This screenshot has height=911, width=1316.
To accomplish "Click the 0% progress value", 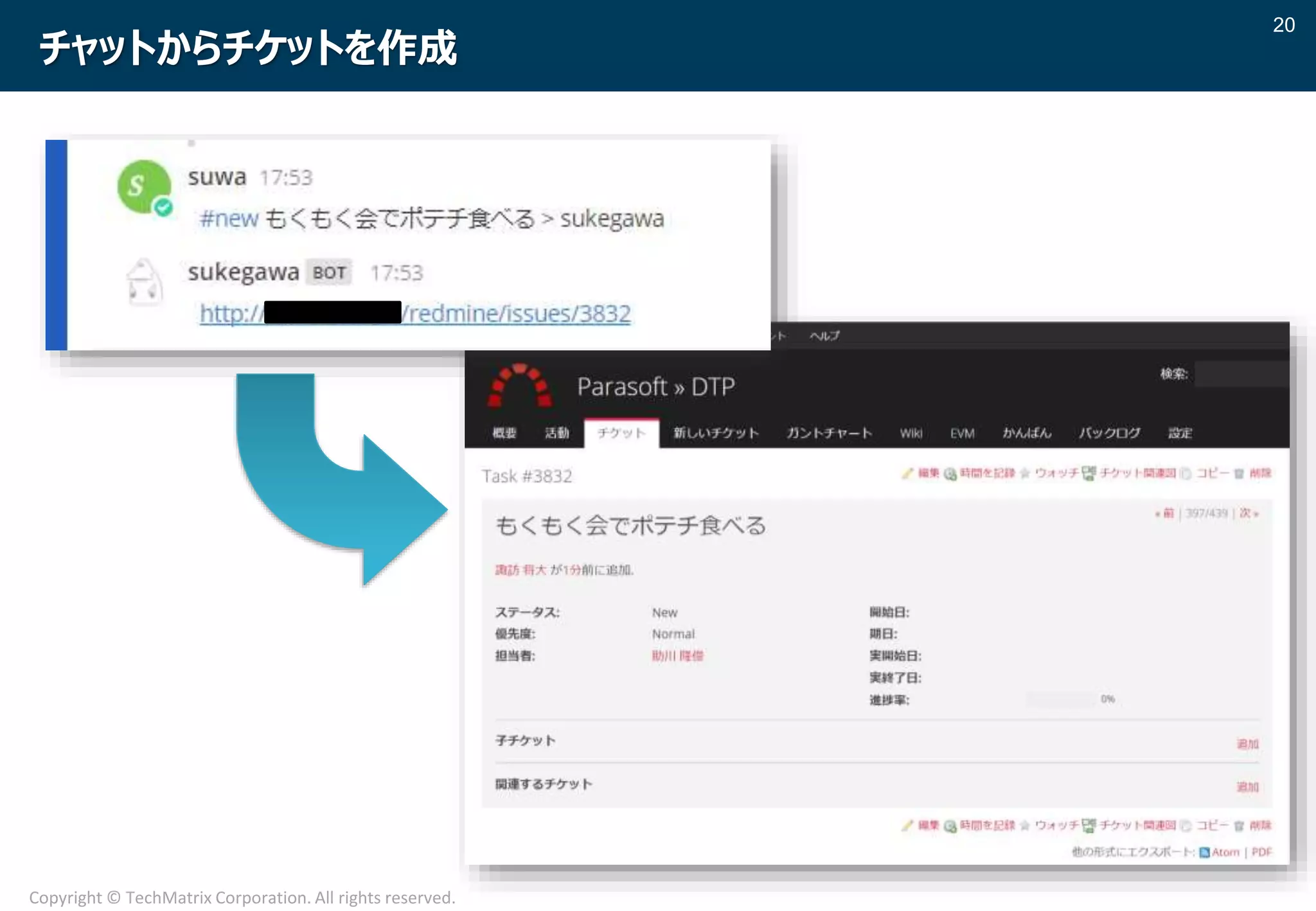I will (x=1108, y=699).
